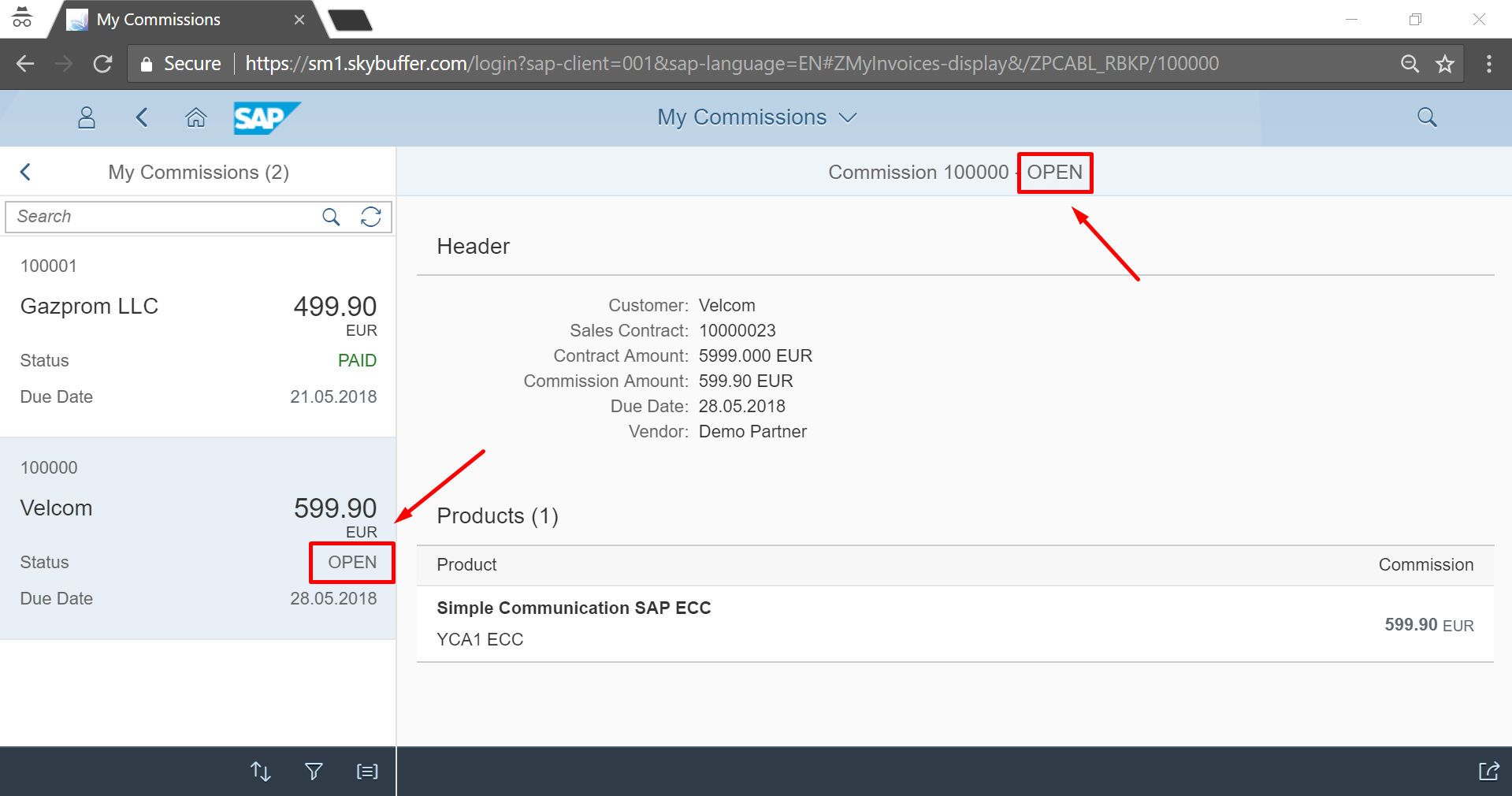The height and width of the screenshot is (796, 1512).
Task: Open the group list icon
Action: [x=367, y=772]
